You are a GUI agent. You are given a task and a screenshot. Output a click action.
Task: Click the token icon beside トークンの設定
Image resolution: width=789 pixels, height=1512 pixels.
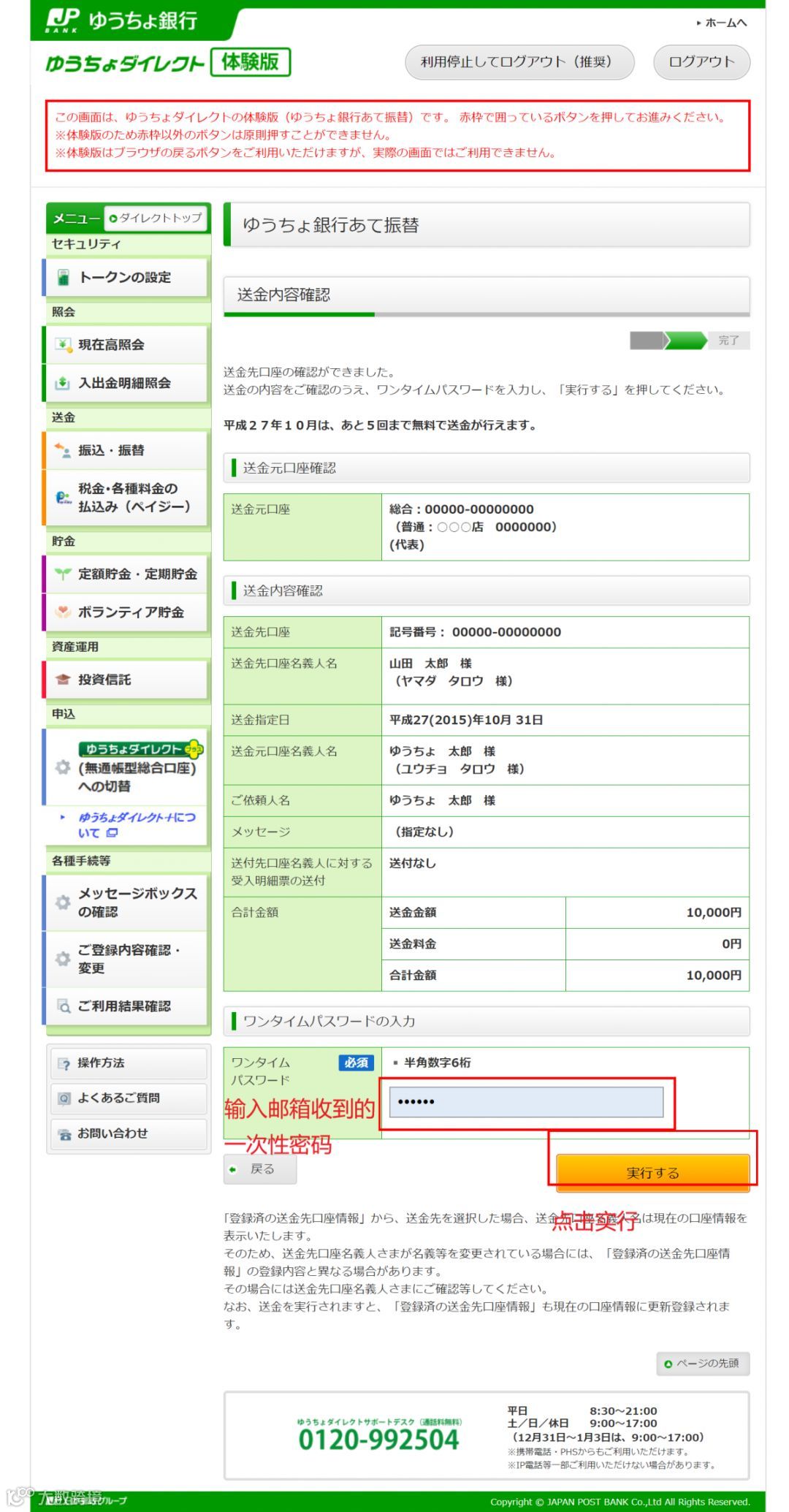64,277
